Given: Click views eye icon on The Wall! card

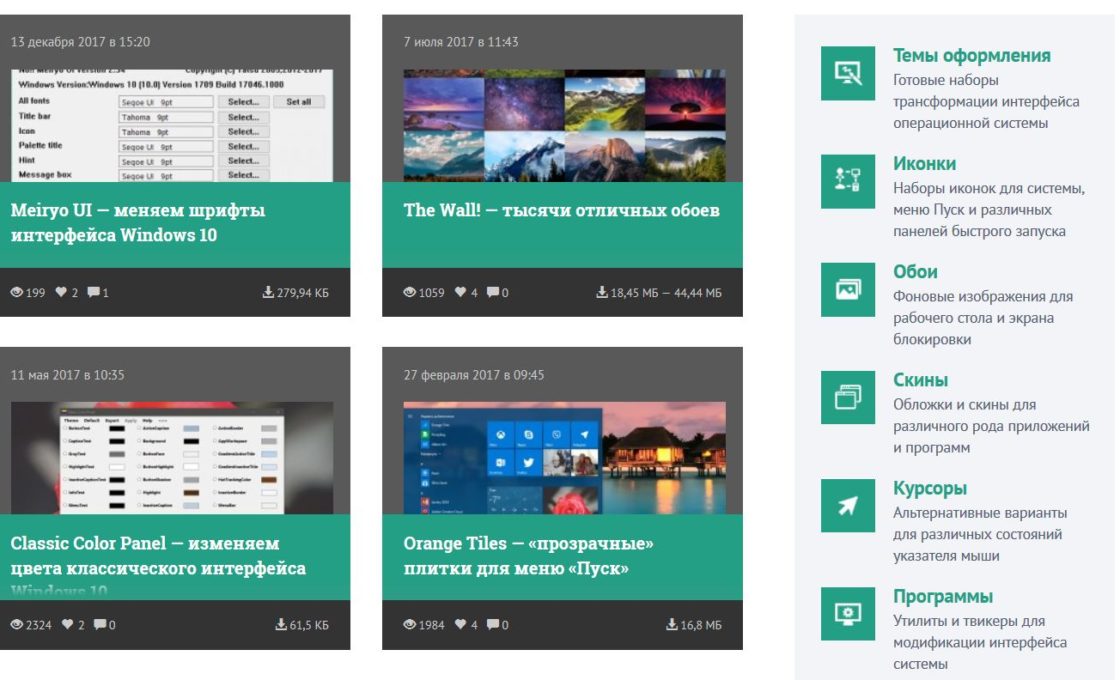Looking at the screenshot, I should point(409,292).
